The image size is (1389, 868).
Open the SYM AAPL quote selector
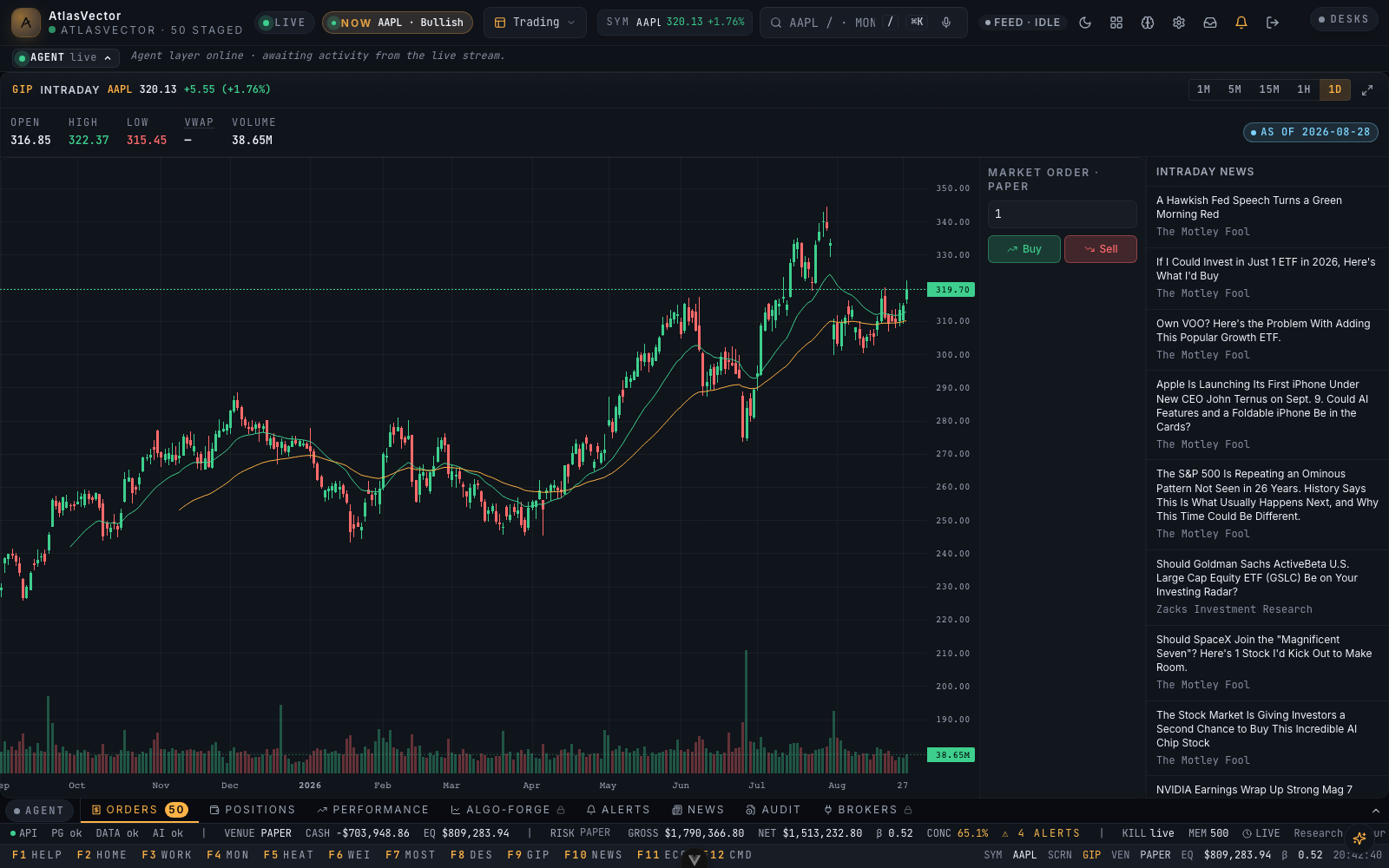point(675,23)
